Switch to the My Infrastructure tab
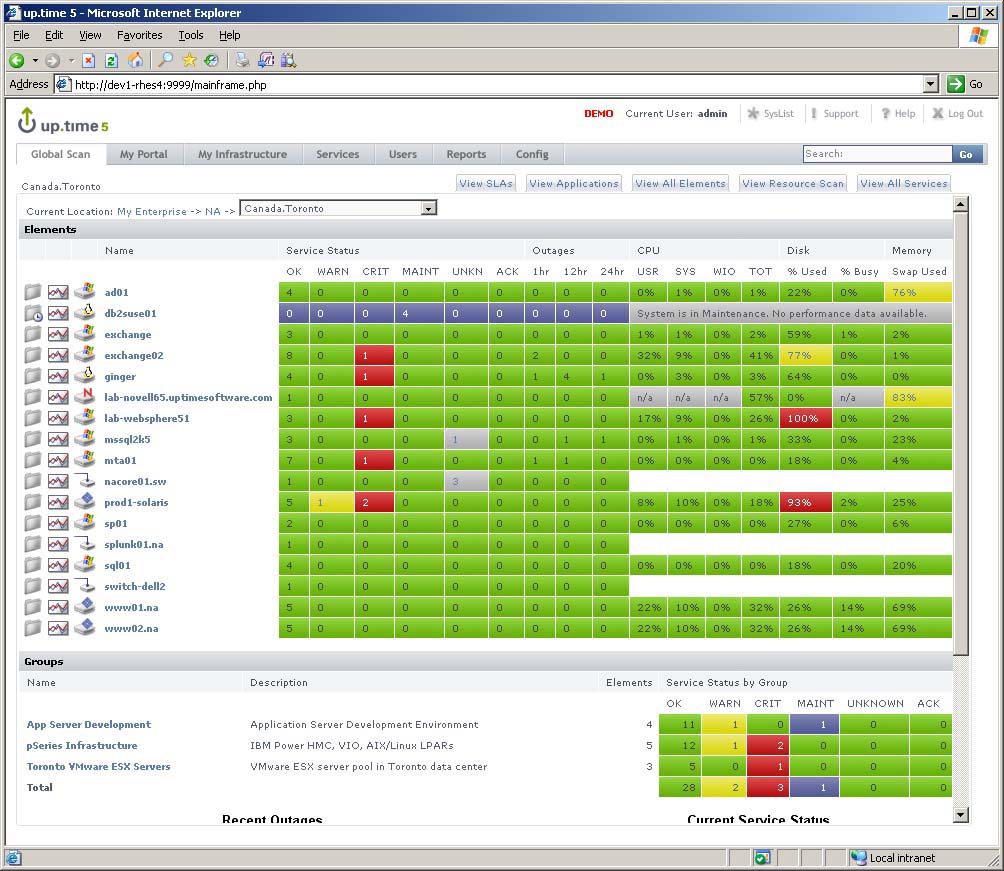This screenshot has width=1004, height=871. click(243, 154)
